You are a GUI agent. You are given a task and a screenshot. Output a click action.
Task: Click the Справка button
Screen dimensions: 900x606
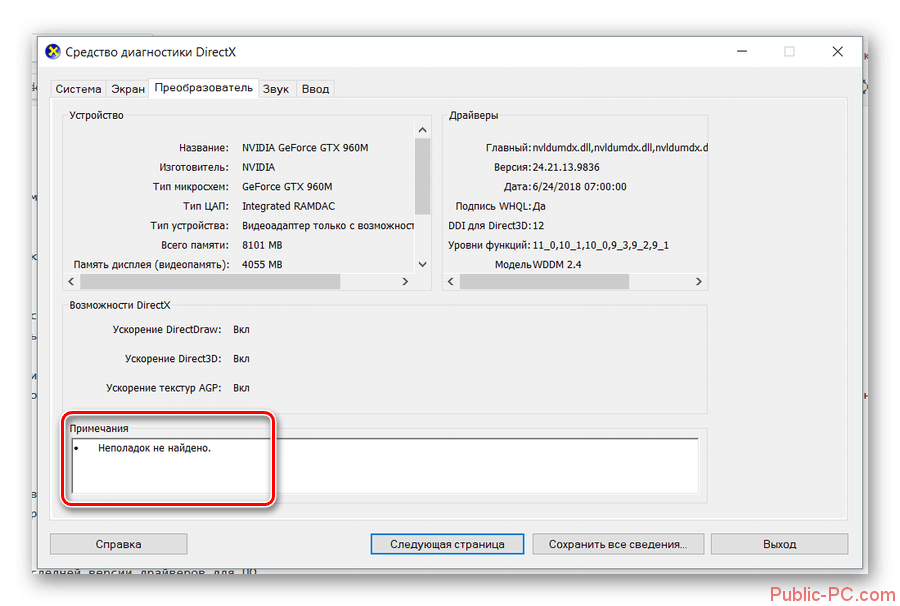(x=118, y=544)
